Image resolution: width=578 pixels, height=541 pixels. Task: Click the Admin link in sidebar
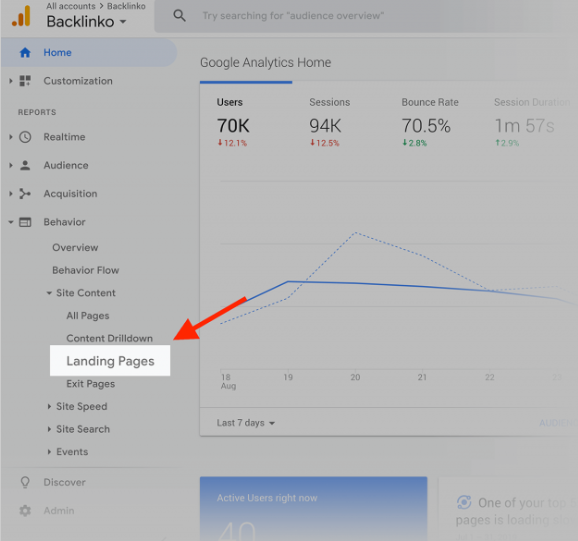coord(59,510)
